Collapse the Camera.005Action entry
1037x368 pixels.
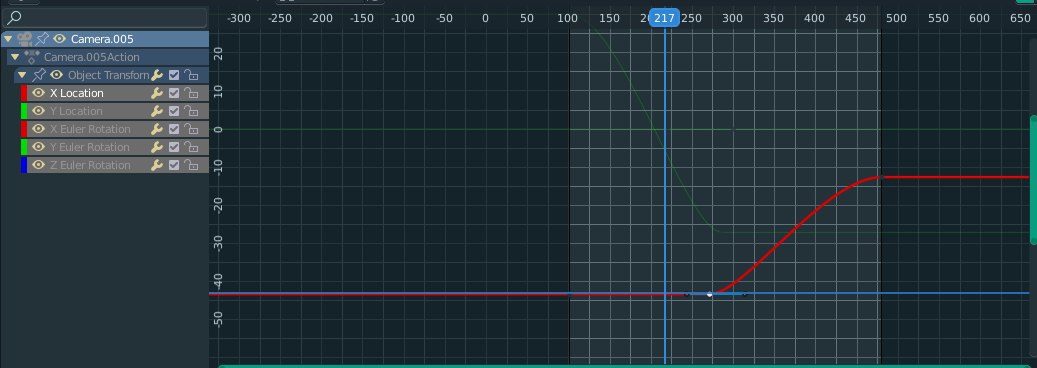point(15,57)
